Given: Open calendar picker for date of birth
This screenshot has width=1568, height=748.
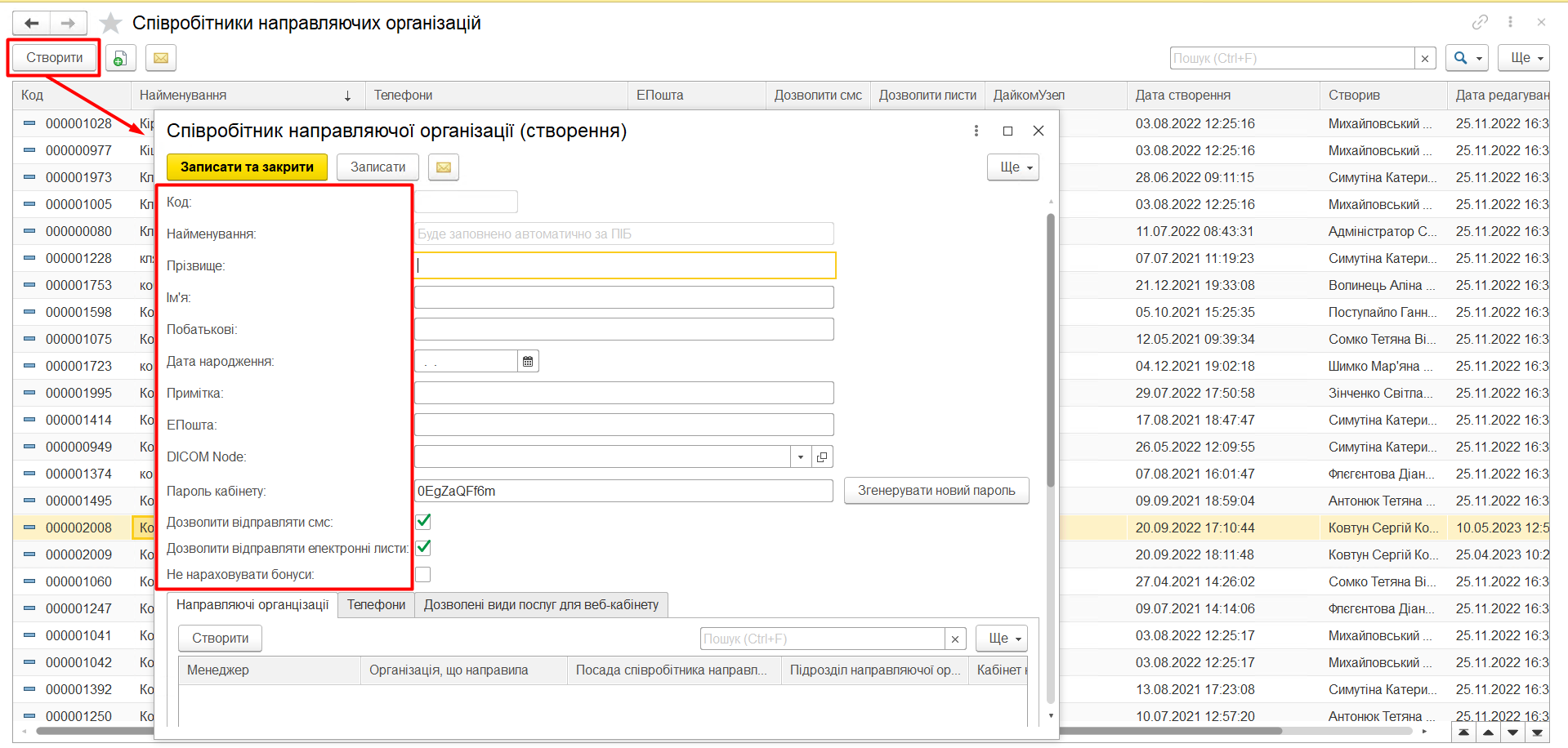Looking at the screenshot, I should [x=528, y=362].
